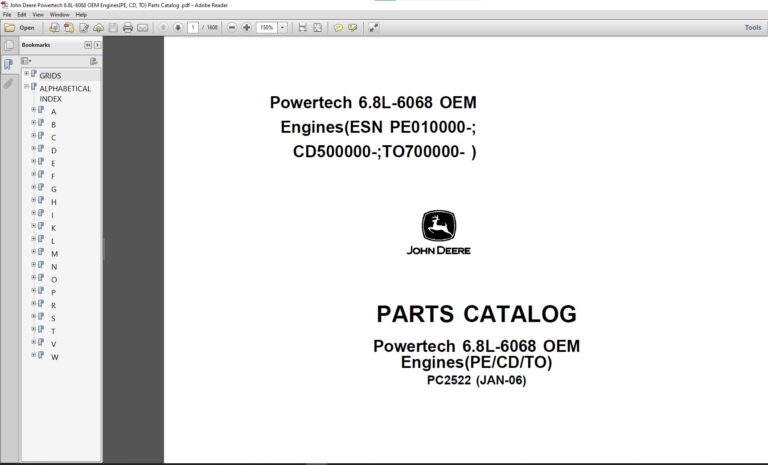The image size is (768, 465).
Task: Open the File menu
Action: (7, 15)
